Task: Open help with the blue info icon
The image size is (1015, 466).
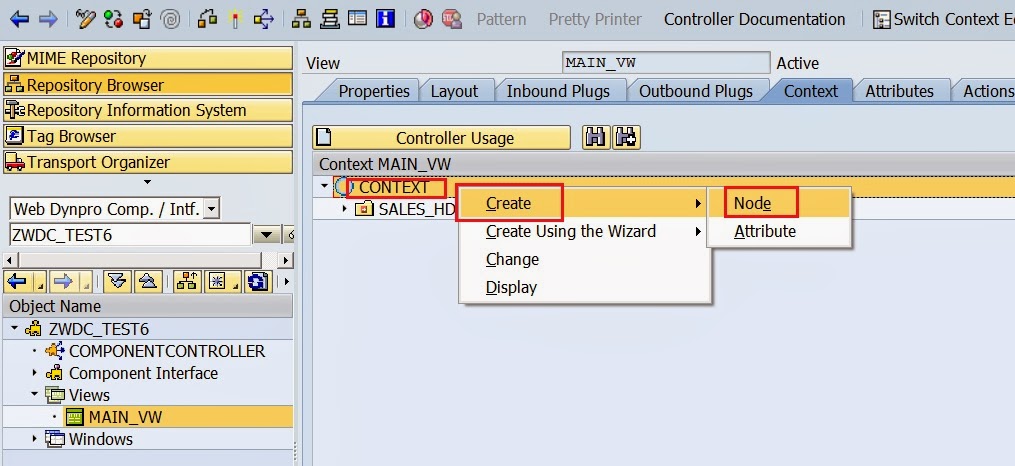Action: tap(385, 19)
